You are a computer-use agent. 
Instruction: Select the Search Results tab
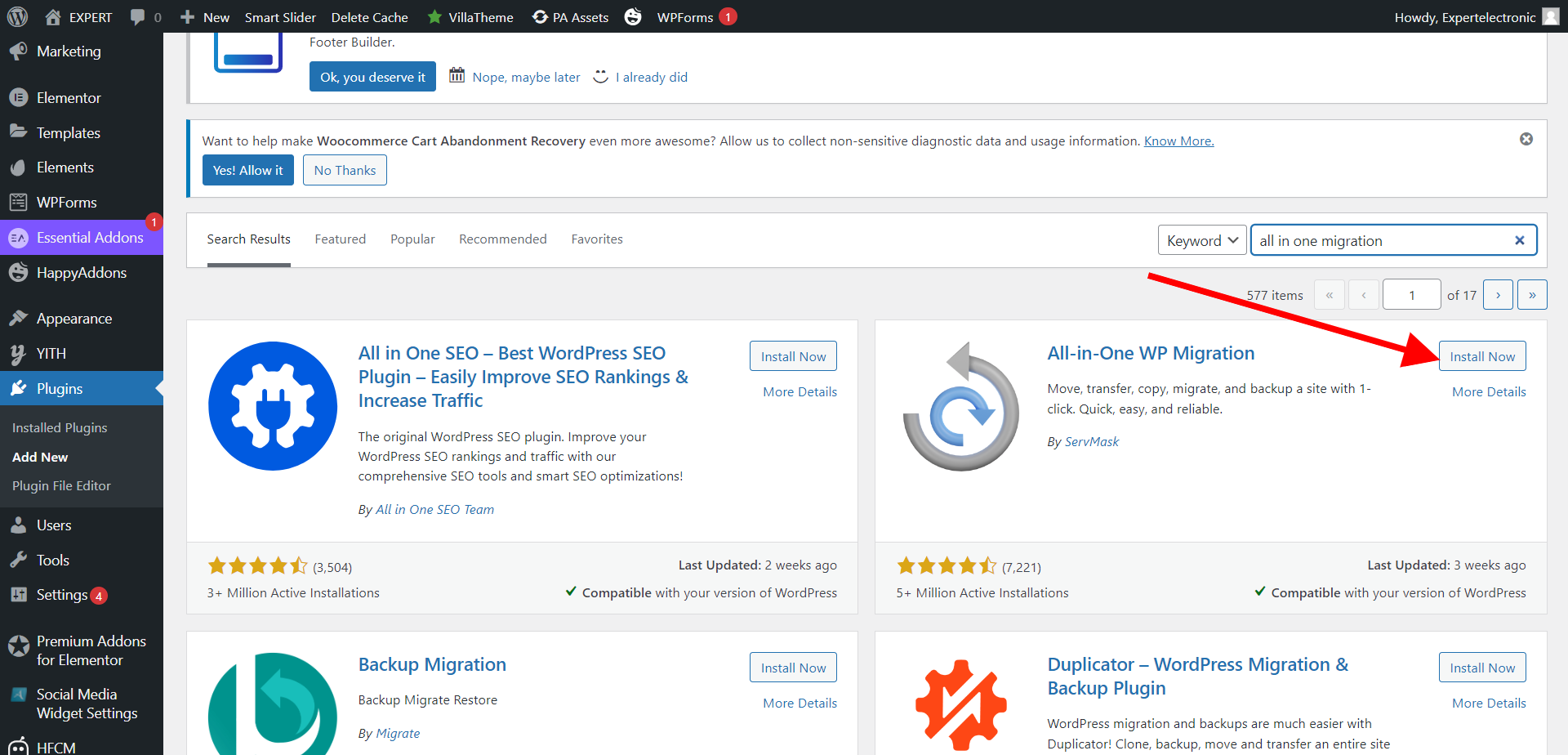point(249,239)
